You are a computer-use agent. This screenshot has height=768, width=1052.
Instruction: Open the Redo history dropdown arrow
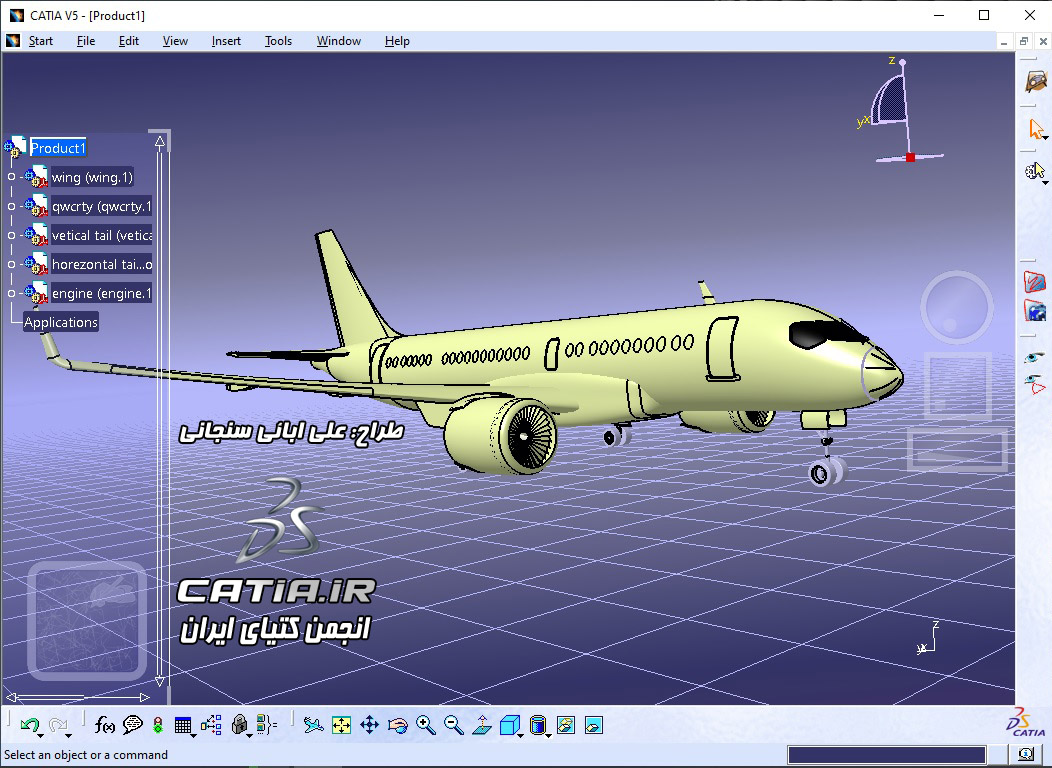pyautogui.click(x=69, y=735)
